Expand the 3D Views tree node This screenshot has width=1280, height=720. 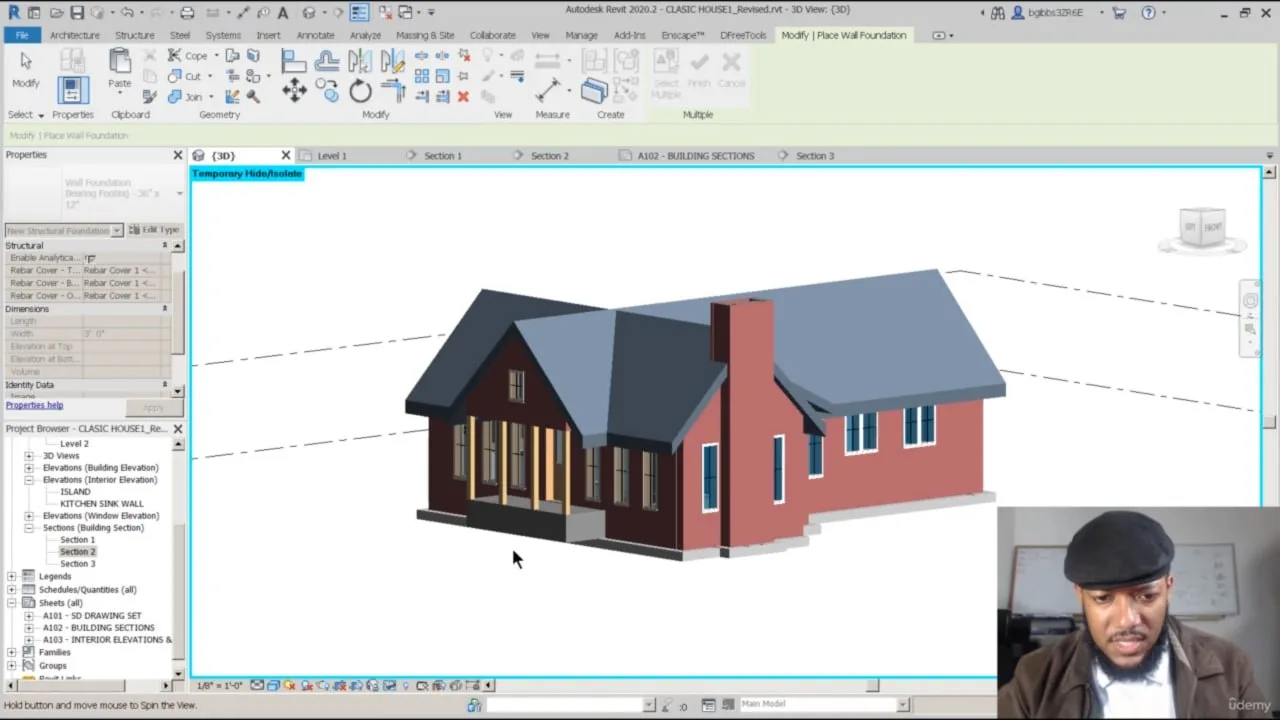(29, 456)
